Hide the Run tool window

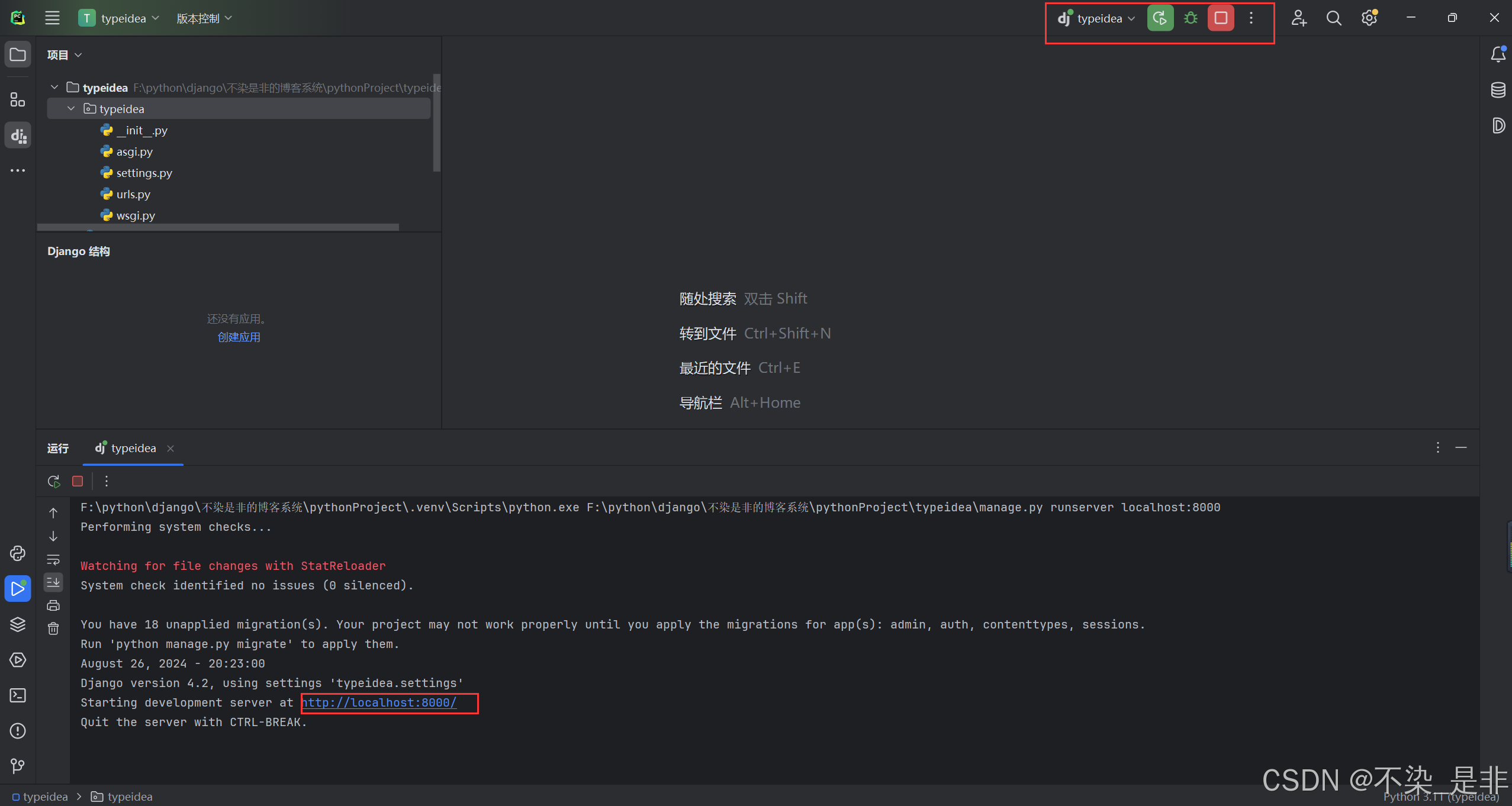1461,447
